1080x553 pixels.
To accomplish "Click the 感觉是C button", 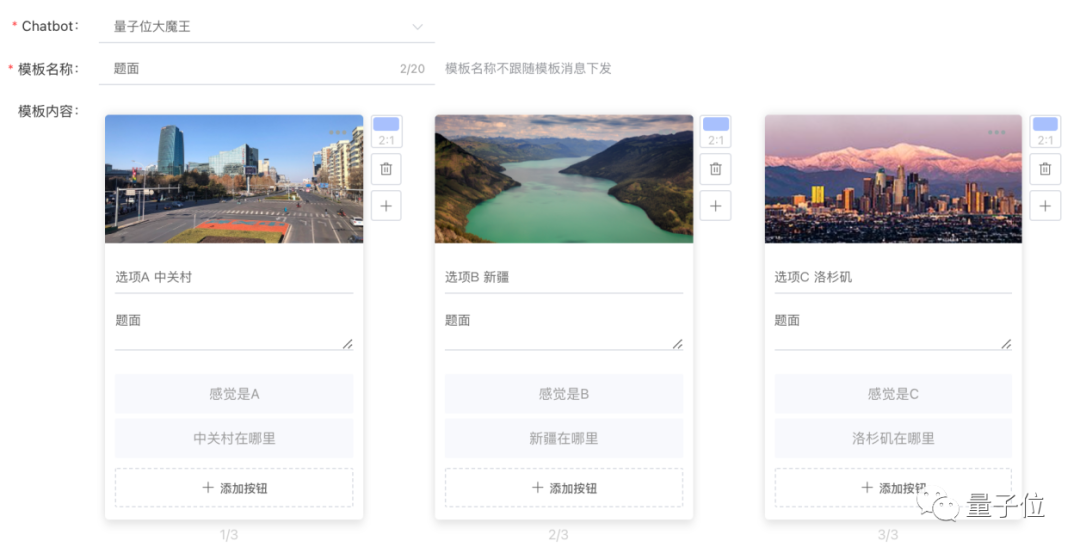I will tap(893, 394).
